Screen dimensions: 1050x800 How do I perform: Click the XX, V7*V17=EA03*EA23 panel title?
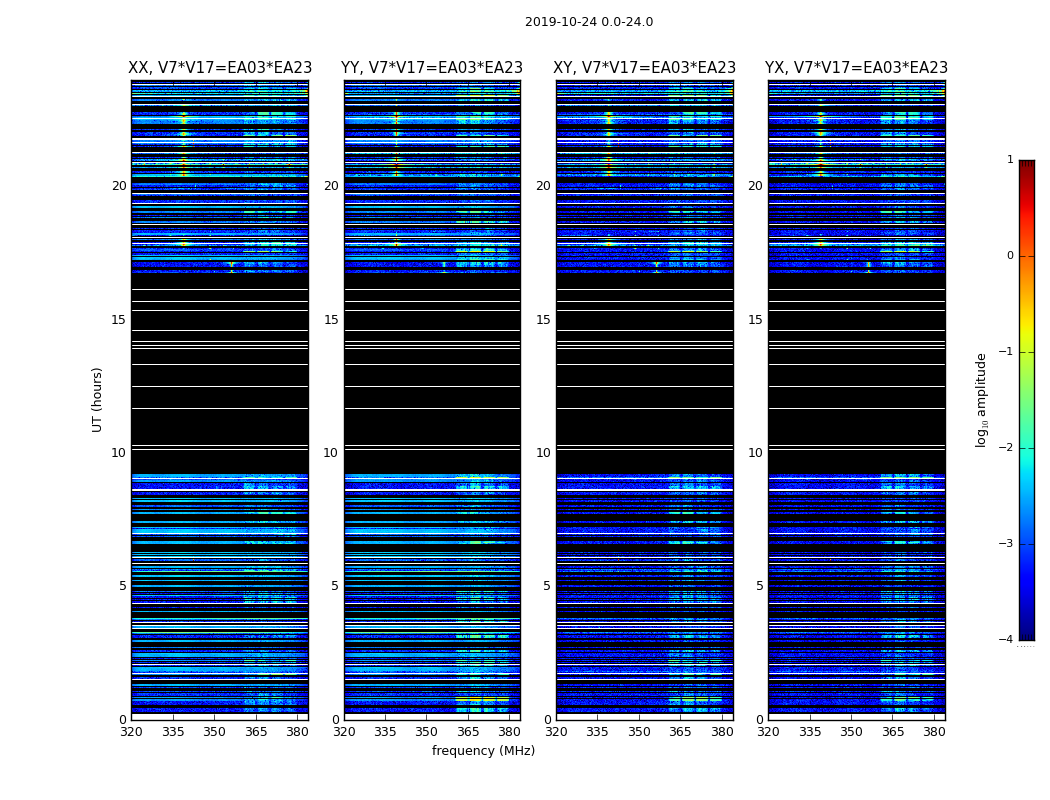pyautogui.click(x=220, y=68)
